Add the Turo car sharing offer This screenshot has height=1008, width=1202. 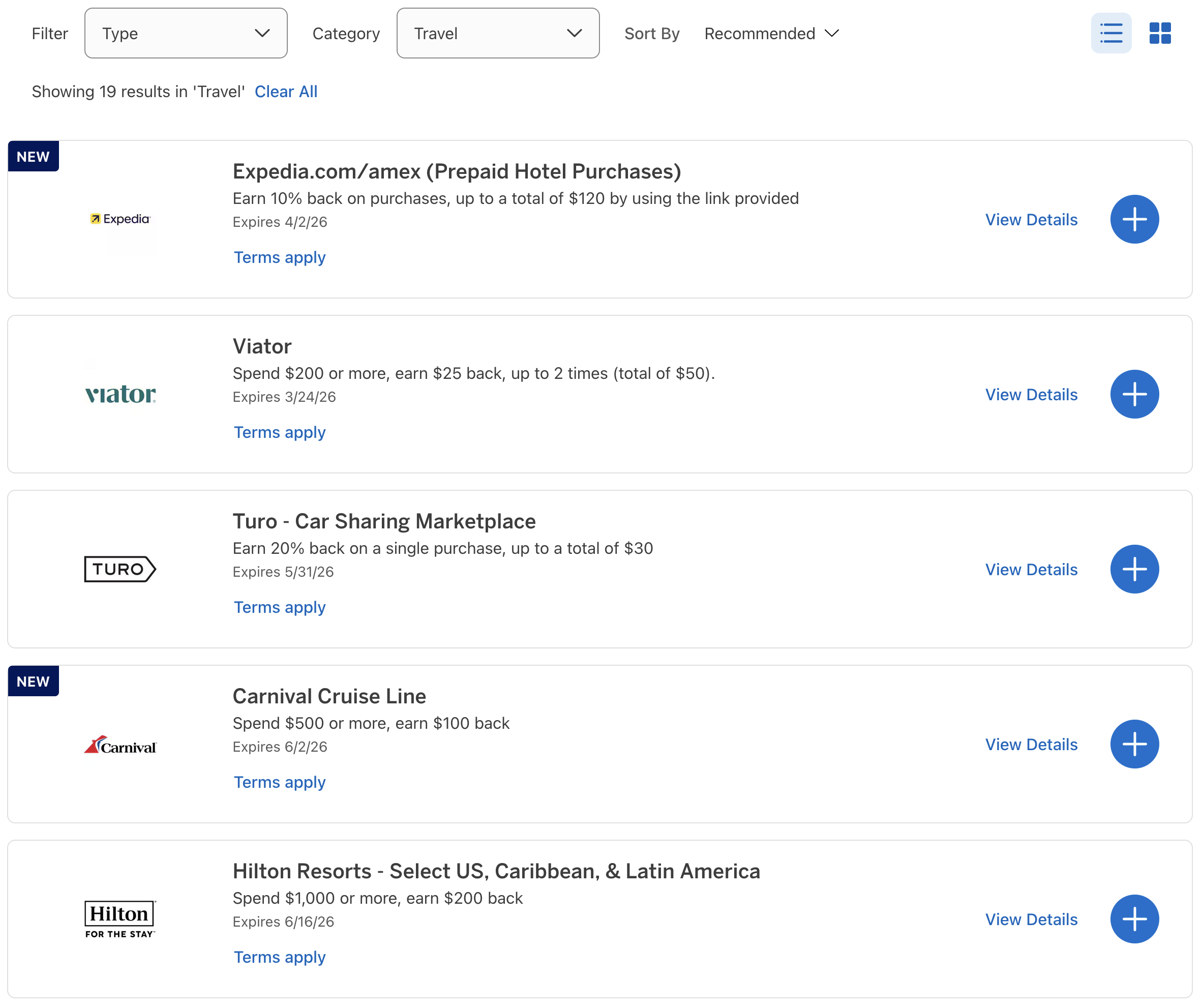(x=1134, y=569)
